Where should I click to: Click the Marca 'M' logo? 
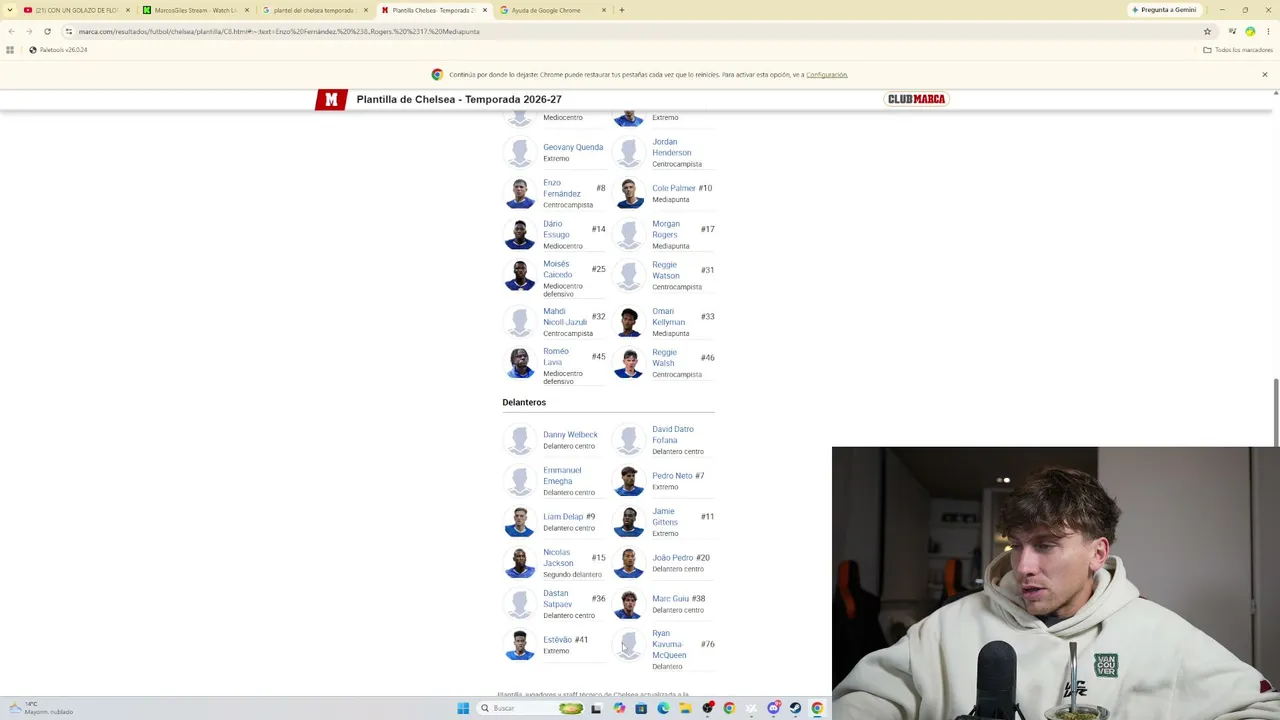(331, 99)
